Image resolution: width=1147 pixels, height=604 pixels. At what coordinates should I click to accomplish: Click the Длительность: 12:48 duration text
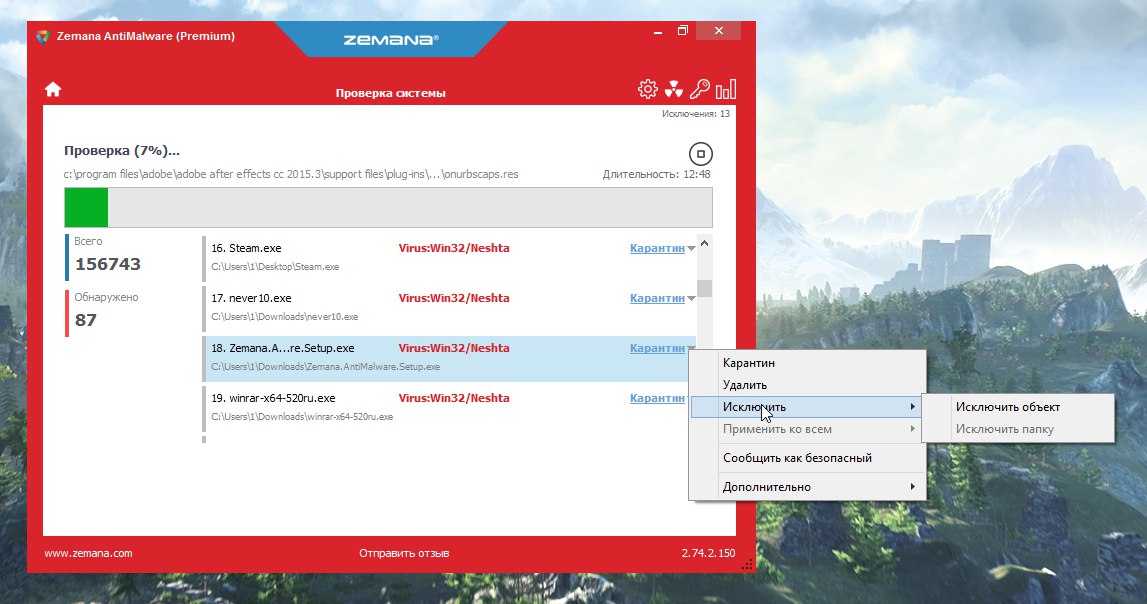[x=656, y=174]
